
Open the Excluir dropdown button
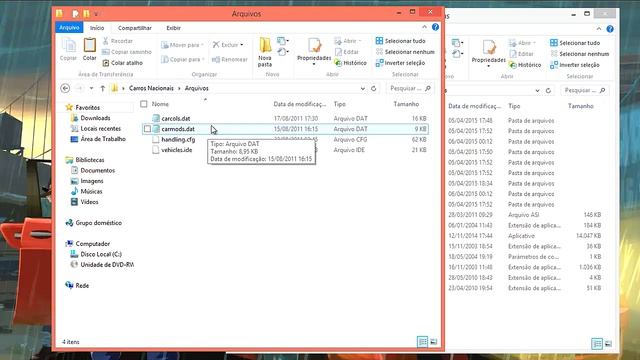pos(228,44)
